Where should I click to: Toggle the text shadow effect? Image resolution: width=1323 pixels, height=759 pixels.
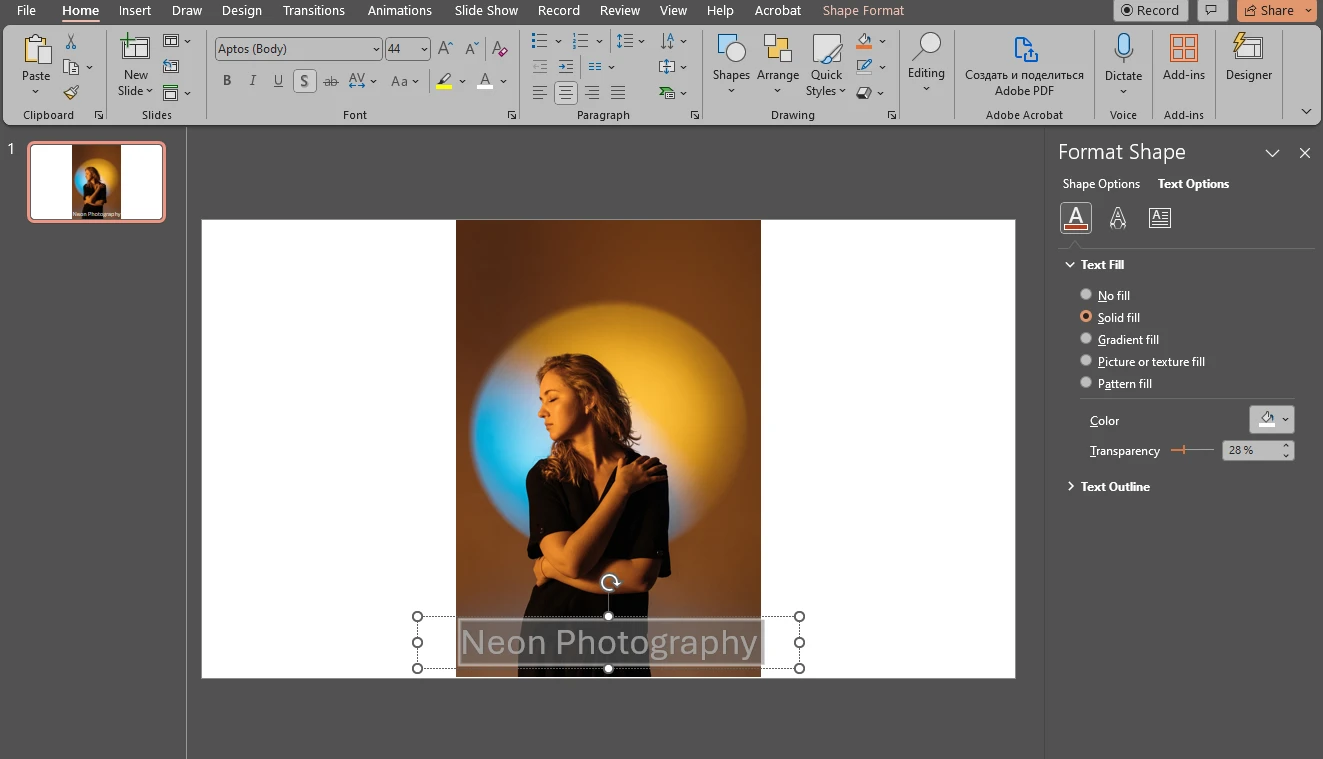304,80
